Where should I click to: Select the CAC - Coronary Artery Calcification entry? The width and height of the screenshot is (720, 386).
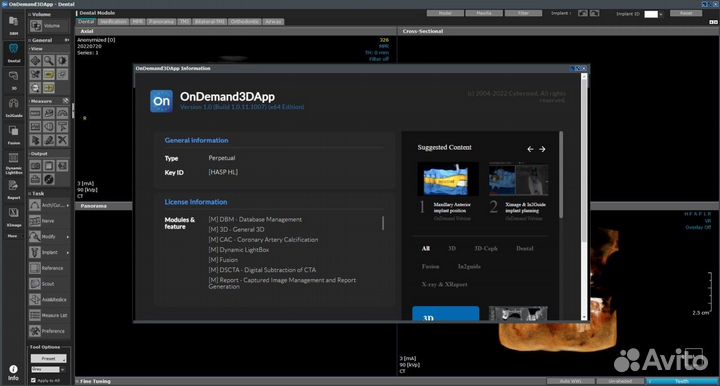263,240
